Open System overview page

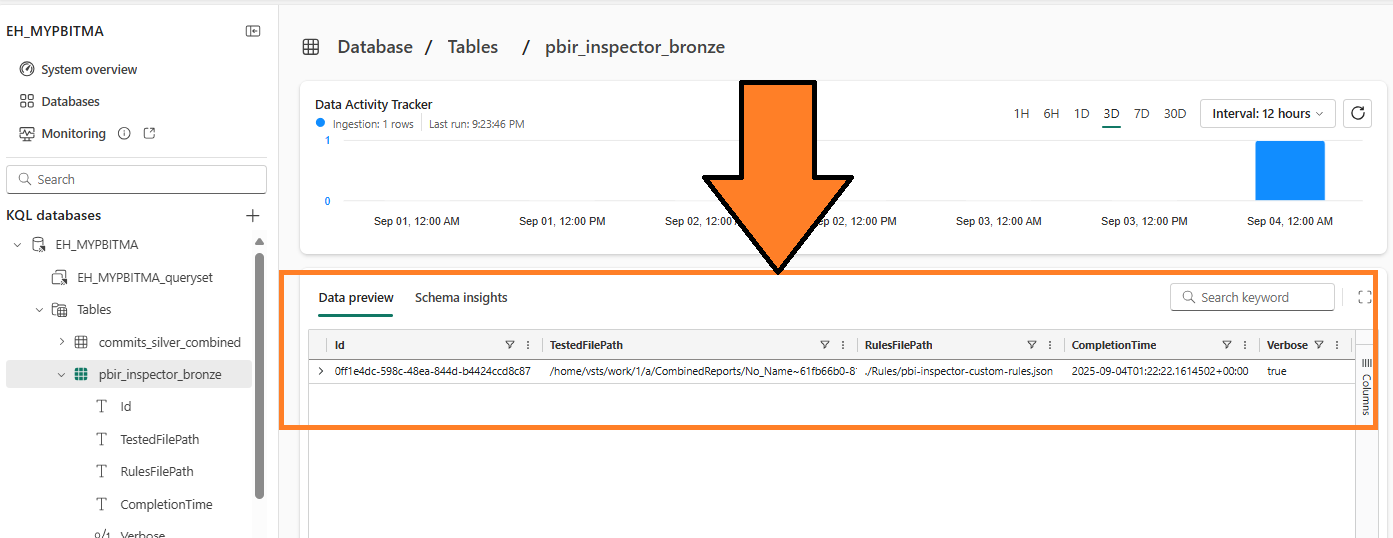[89, 69]
